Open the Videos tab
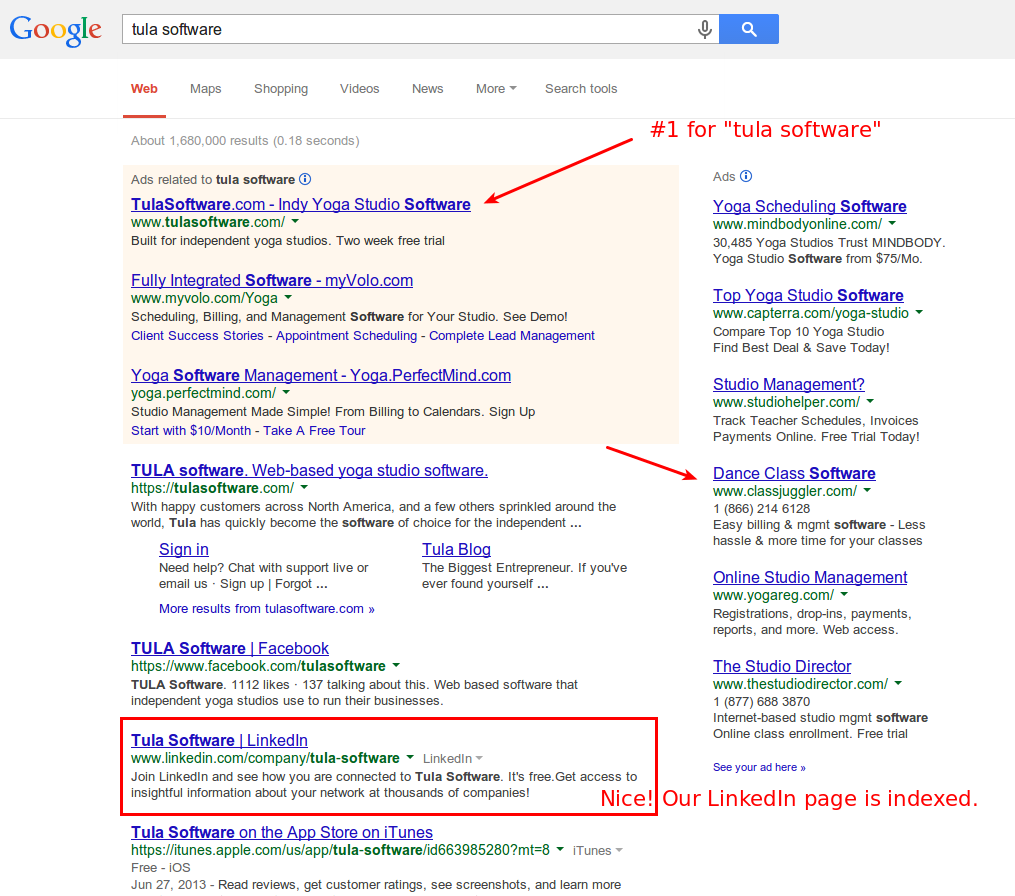Viewport: 1015px width, 896px height. point(359,89)
